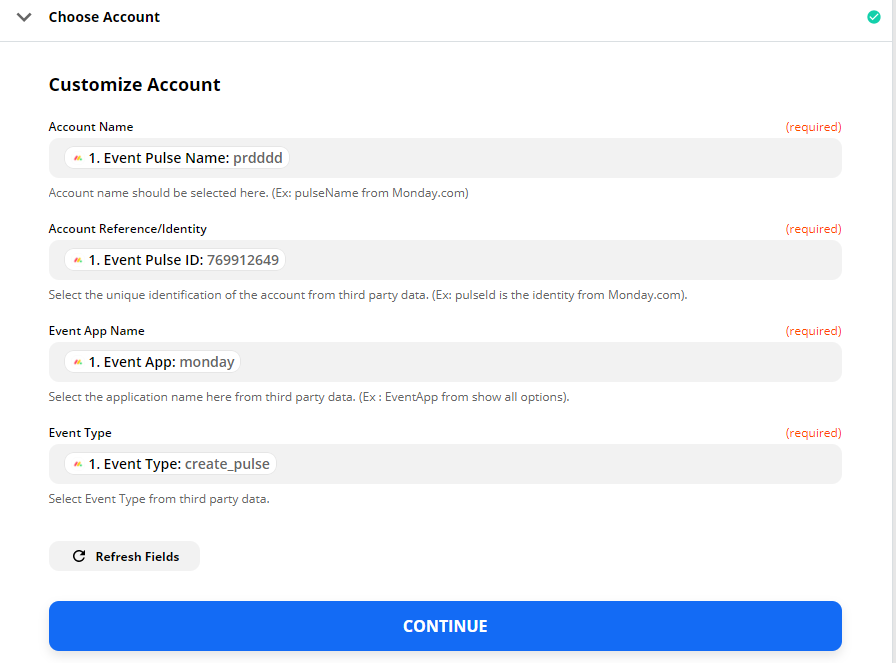Click the blue CONTINUE button
The image size is (896, 663).
click(445, 626)
